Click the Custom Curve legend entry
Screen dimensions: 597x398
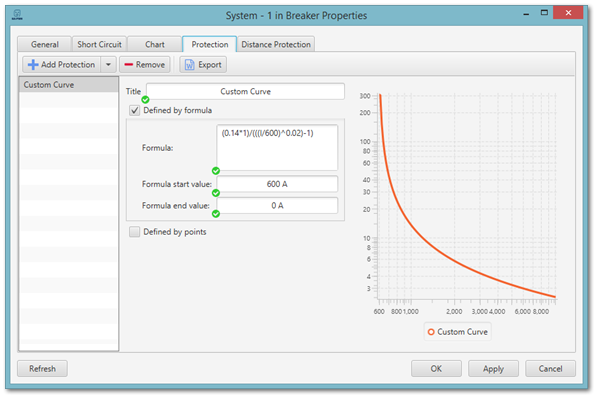click(458, 332)
